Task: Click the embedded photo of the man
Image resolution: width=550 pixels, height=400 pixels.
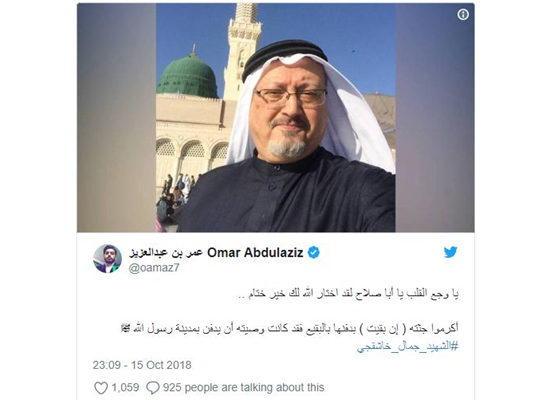Action: (x=276, y=118)
